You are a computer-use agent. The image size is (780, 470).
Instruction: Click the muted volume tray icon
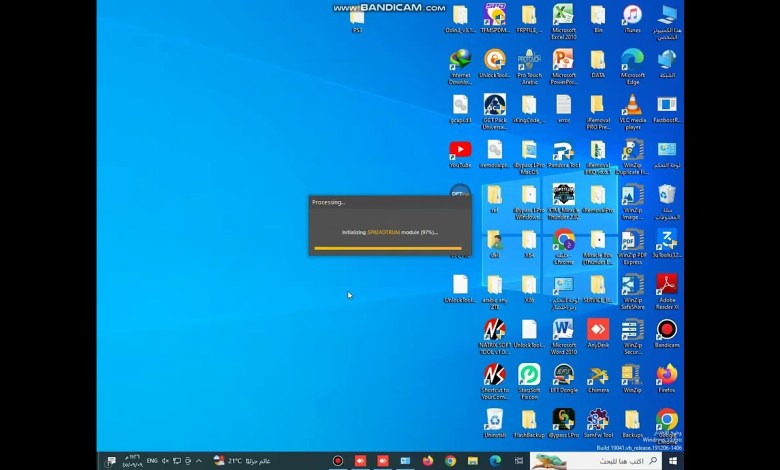165,461
